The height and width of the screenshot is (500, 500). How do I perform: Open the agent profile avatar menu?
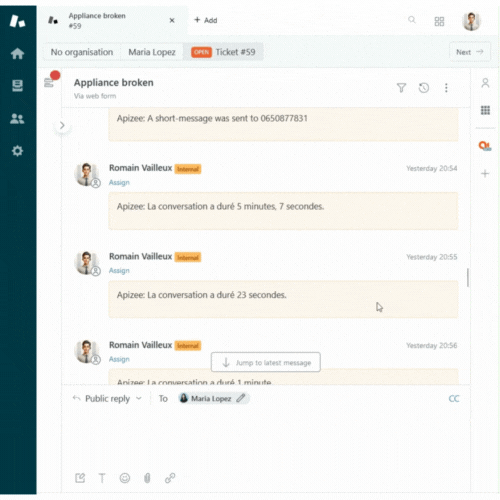tap(471, 21)
